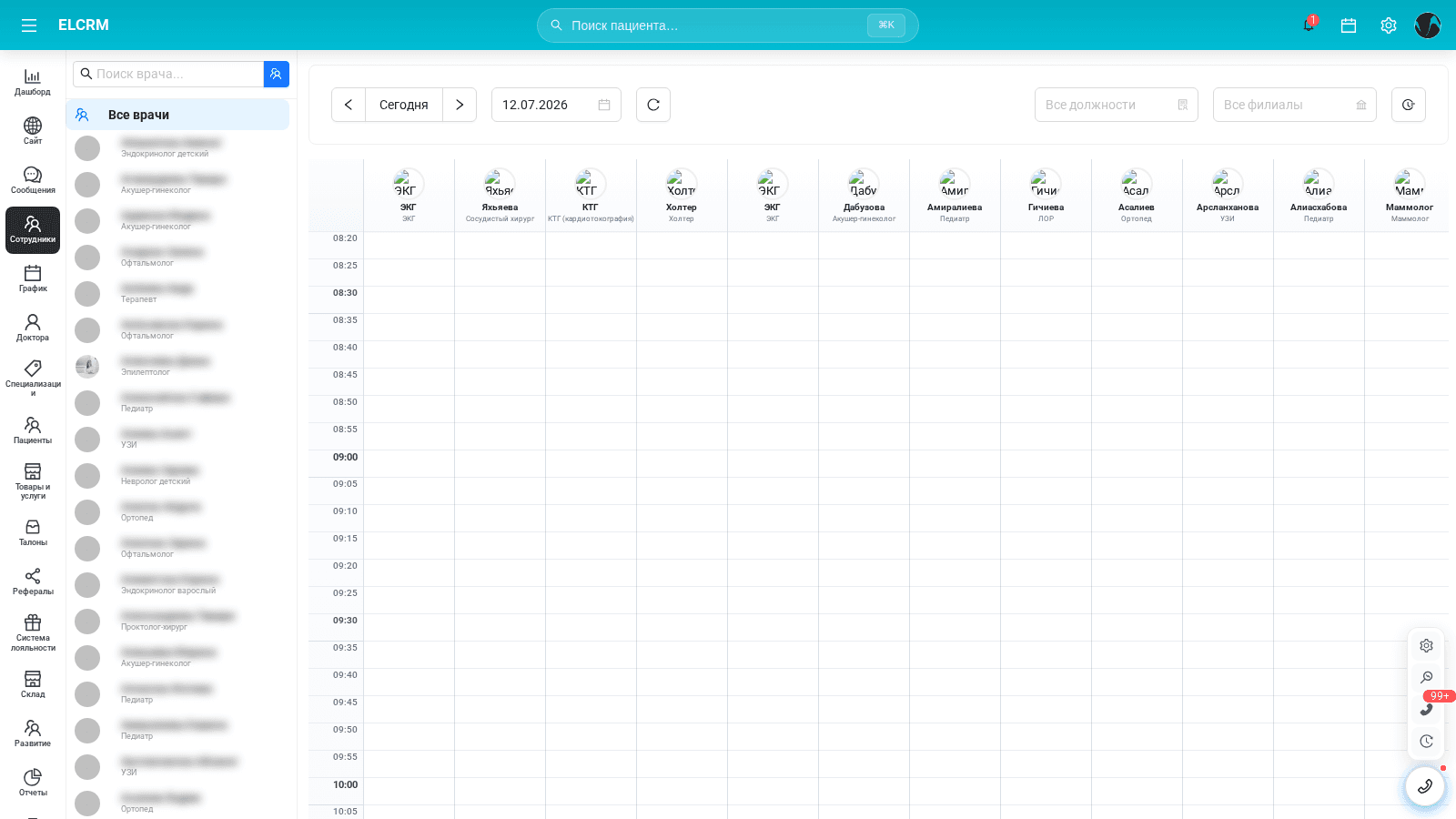Open Все должности dropdown
The image size is (1456, 819).
(1117, 105)
